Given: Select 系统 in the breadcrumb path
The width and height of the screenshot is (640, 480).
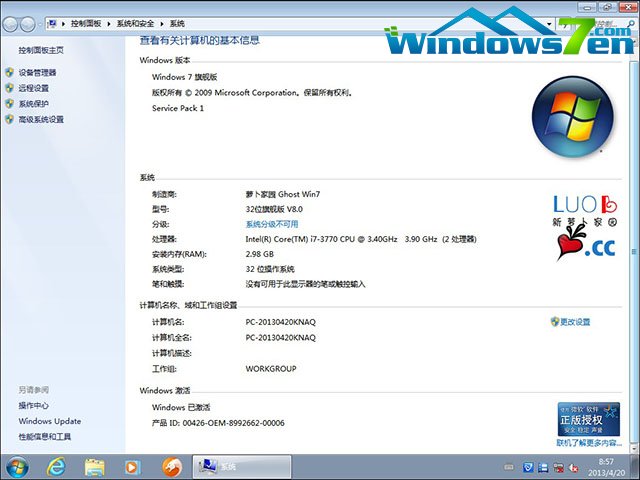Looking at the screenshot, I should 177,24.
